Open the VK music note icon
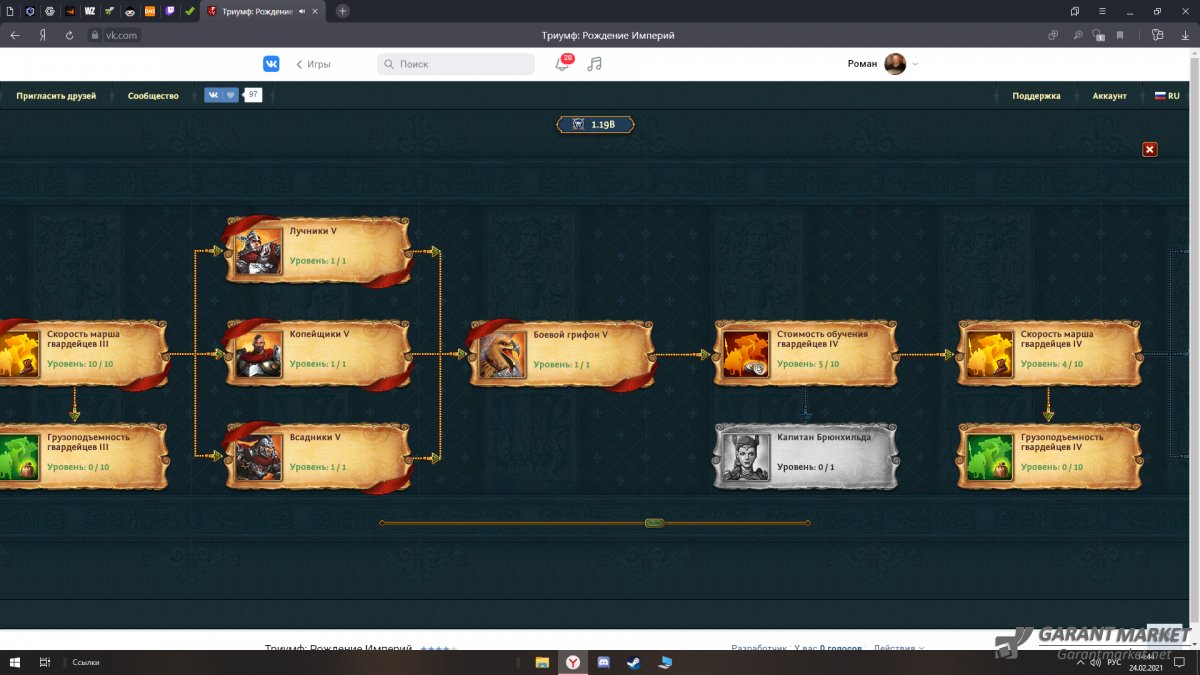The width and height of the screenshot is (1200, 675). click(x=595, y=64)
